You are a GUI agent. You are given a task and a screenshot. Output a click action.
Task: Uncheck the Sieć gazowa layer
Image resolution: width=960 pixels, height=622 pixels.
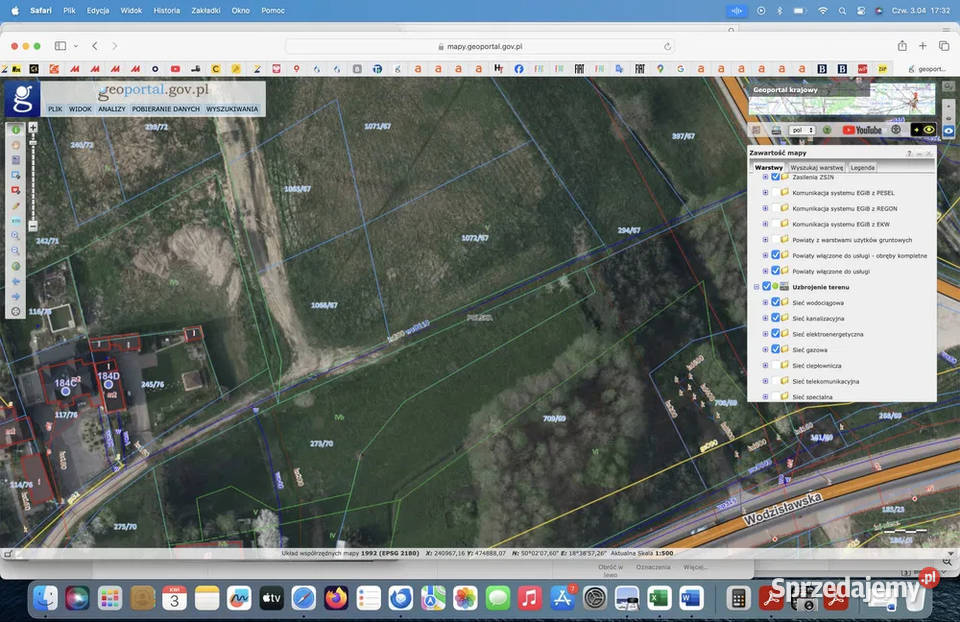(775, 349)
